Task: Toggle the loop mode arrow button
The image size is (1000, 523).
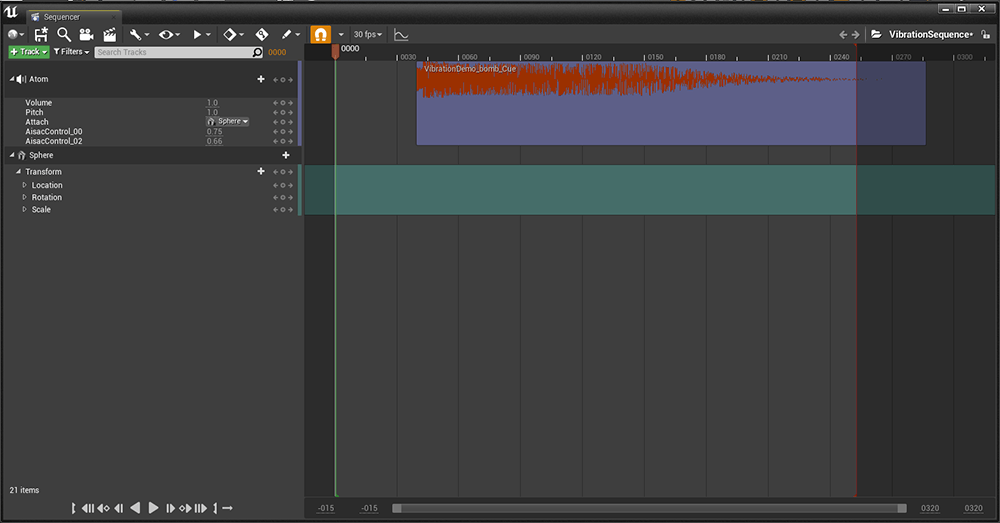Action: 228,508
